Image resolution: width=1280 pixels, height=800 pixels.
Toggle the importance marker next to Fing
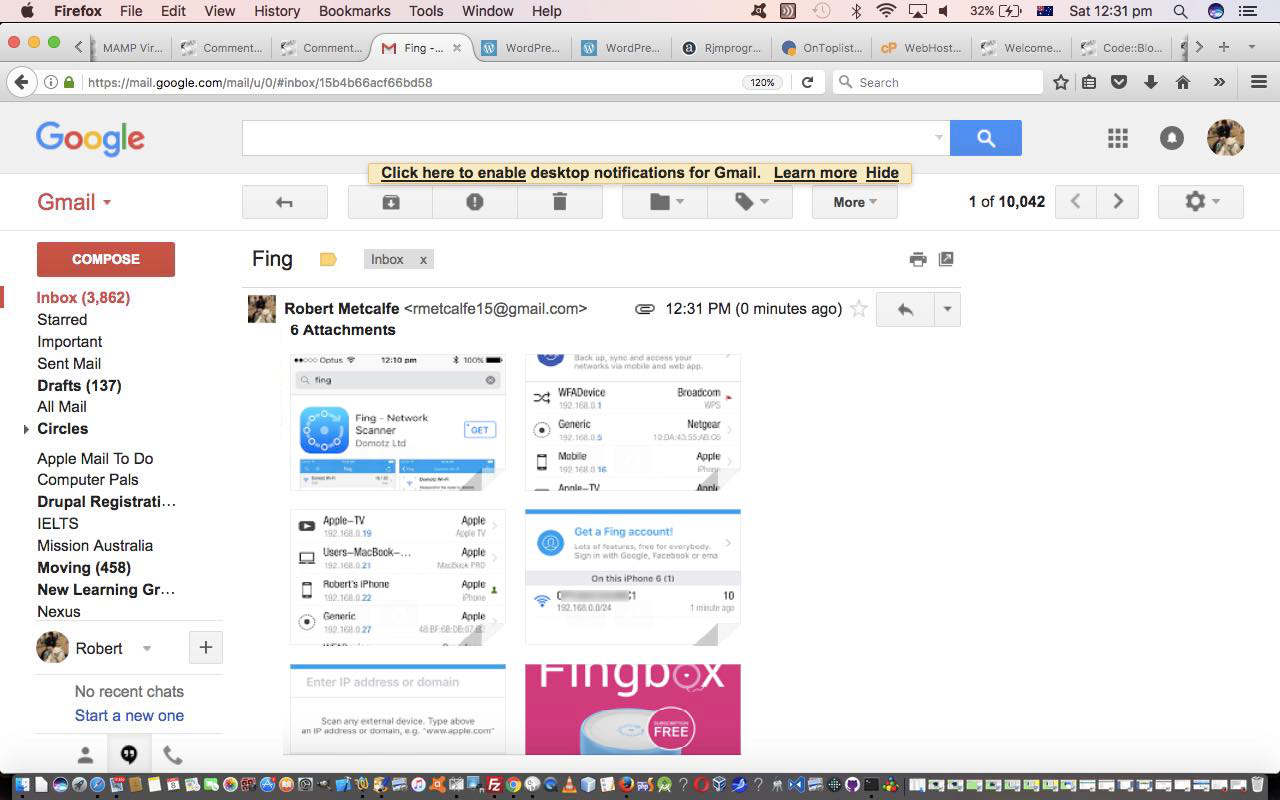[x=328, y=260]
